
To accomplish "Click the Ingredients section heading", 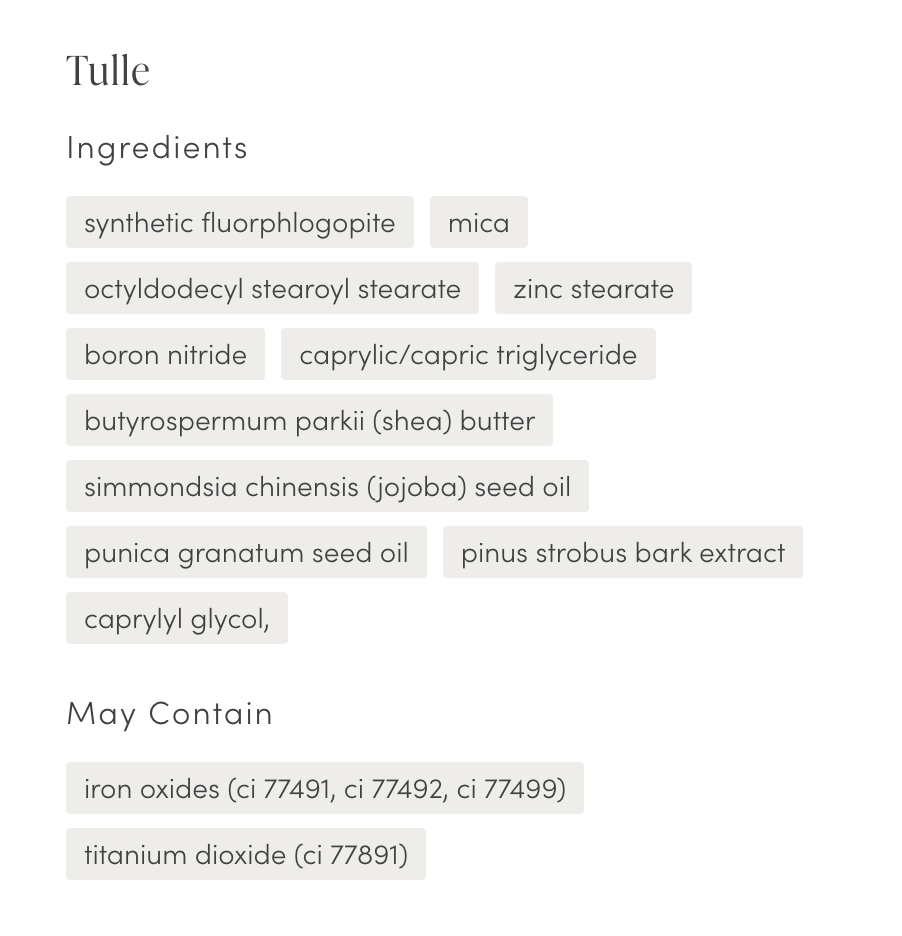I will [157, 147].
